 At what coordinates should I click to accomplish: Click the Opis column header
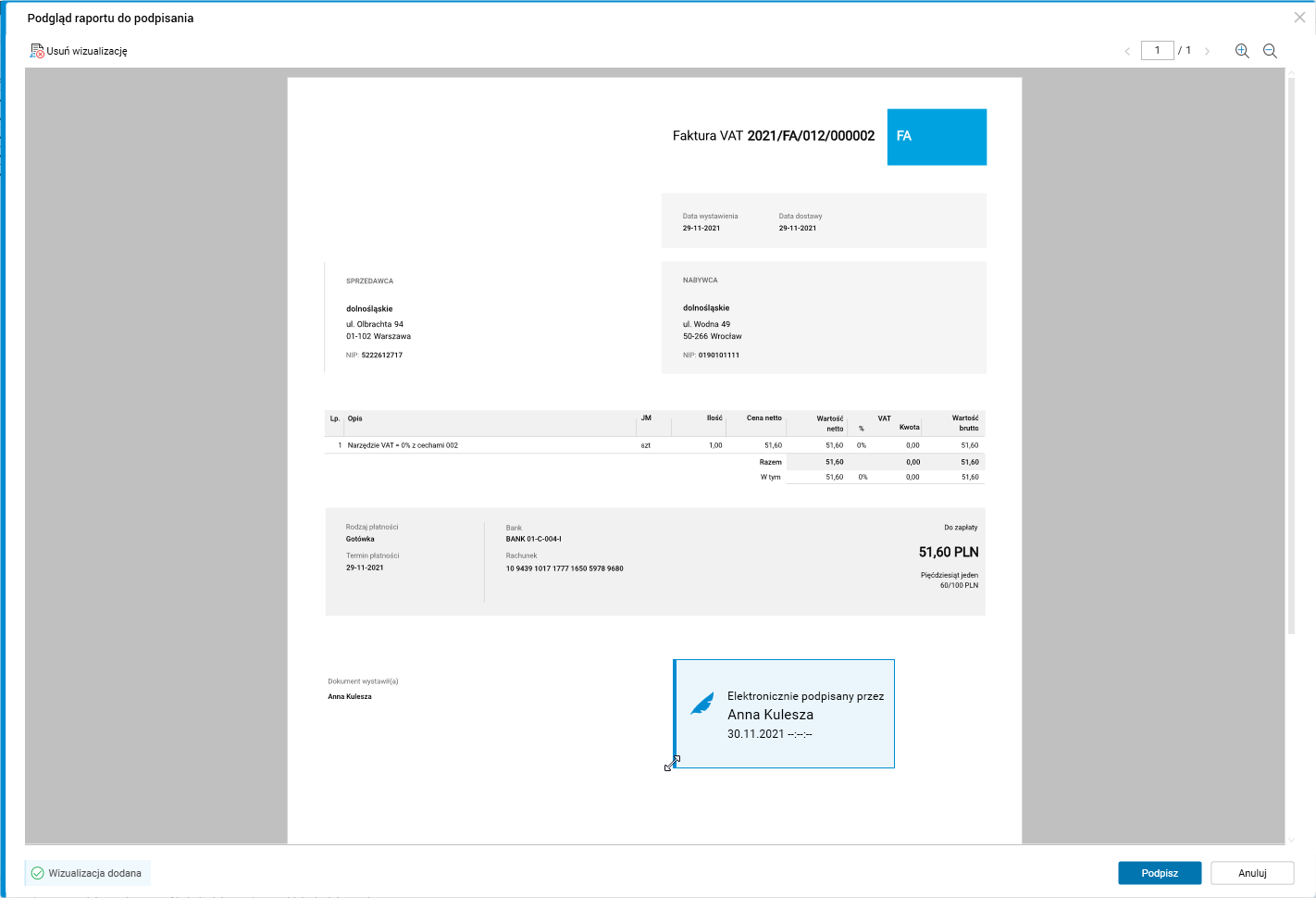(x=355, y=418)
